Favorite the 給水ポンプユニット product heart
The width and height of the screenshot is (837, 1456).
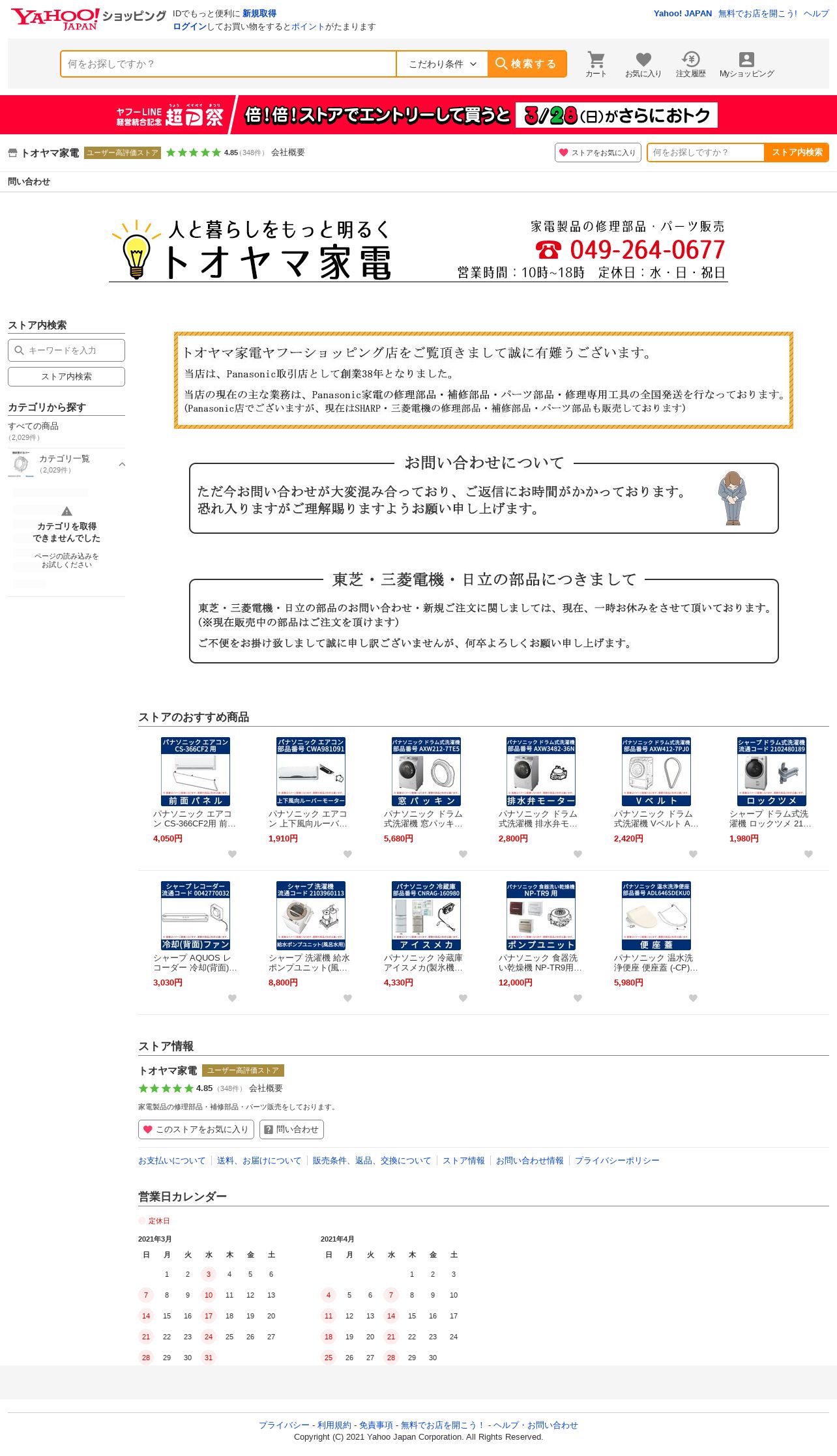tap(347, 998)
